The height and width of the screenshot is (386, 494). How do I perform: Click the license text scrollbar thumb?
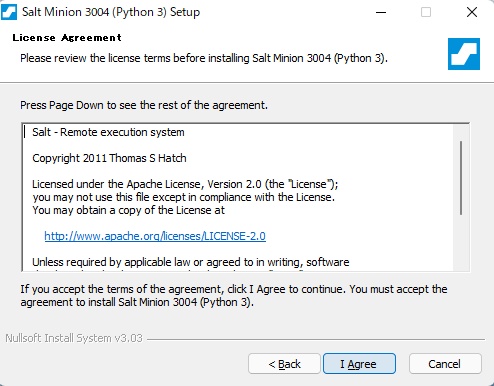461,178
